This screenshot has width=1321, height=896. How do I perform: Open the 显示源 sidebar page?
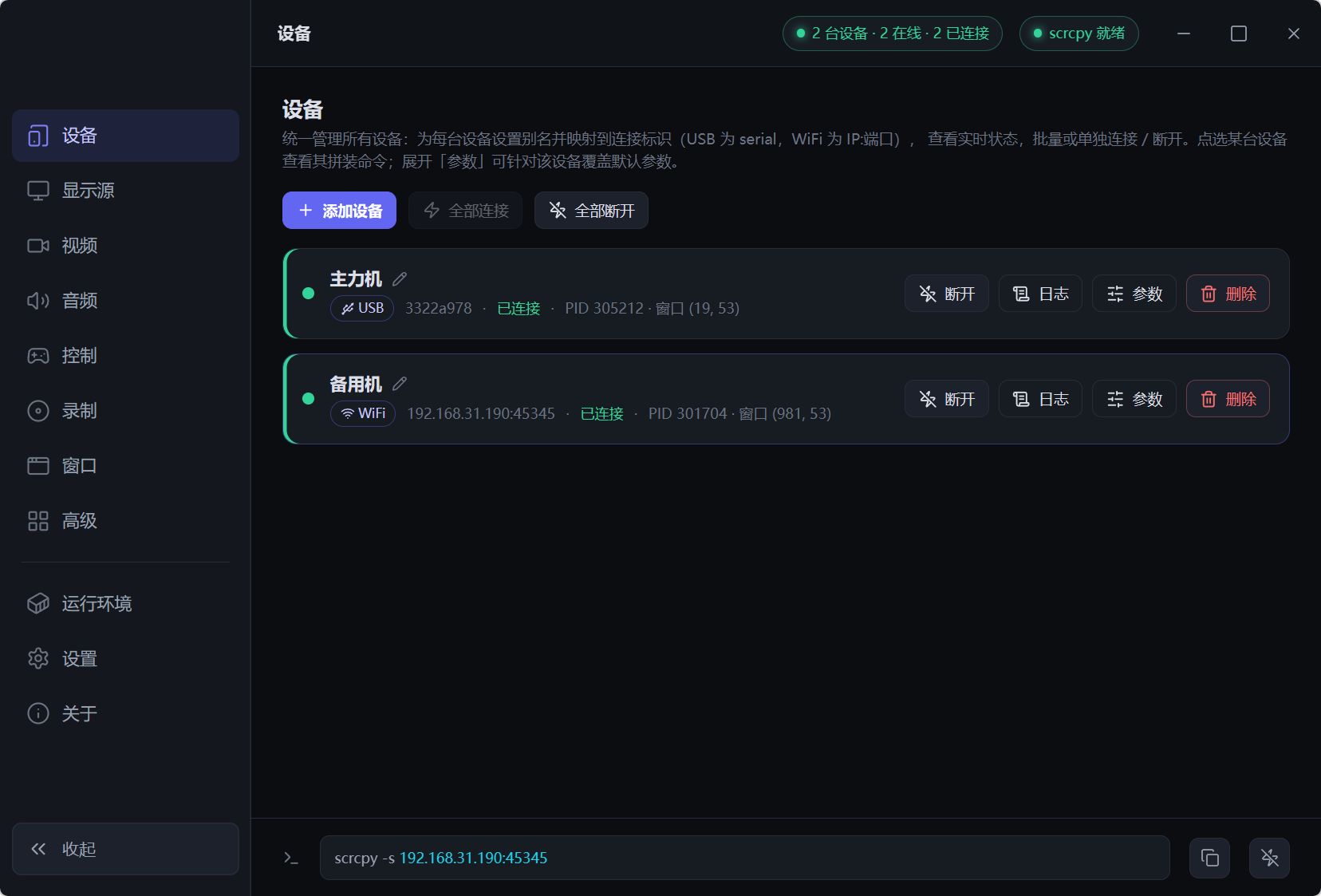125,191
